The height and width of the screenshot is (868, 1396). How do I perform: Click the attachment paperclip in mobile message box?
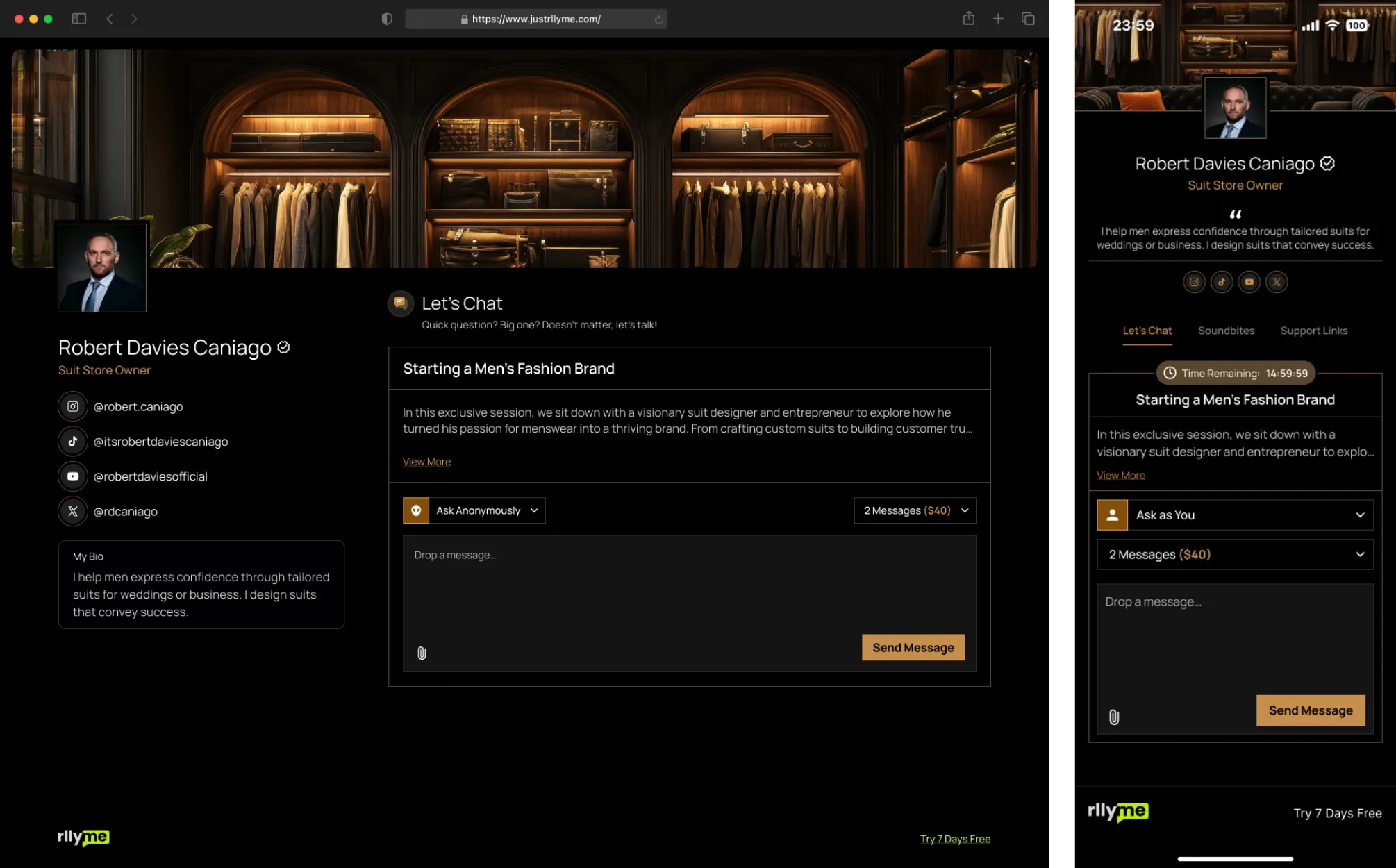pyautogui.click(x=1114, y=717)
